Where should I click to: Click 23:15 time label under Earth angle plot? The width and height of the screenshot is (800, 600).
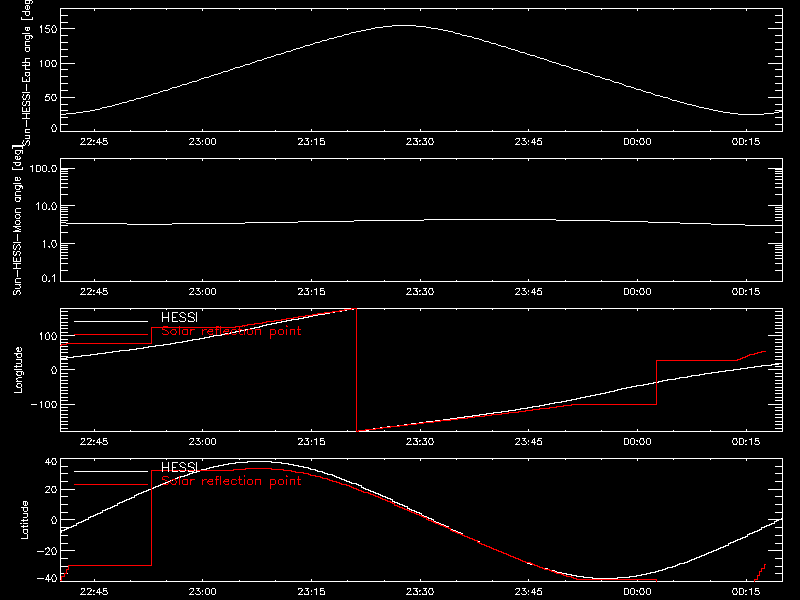[x=311, y=142]
